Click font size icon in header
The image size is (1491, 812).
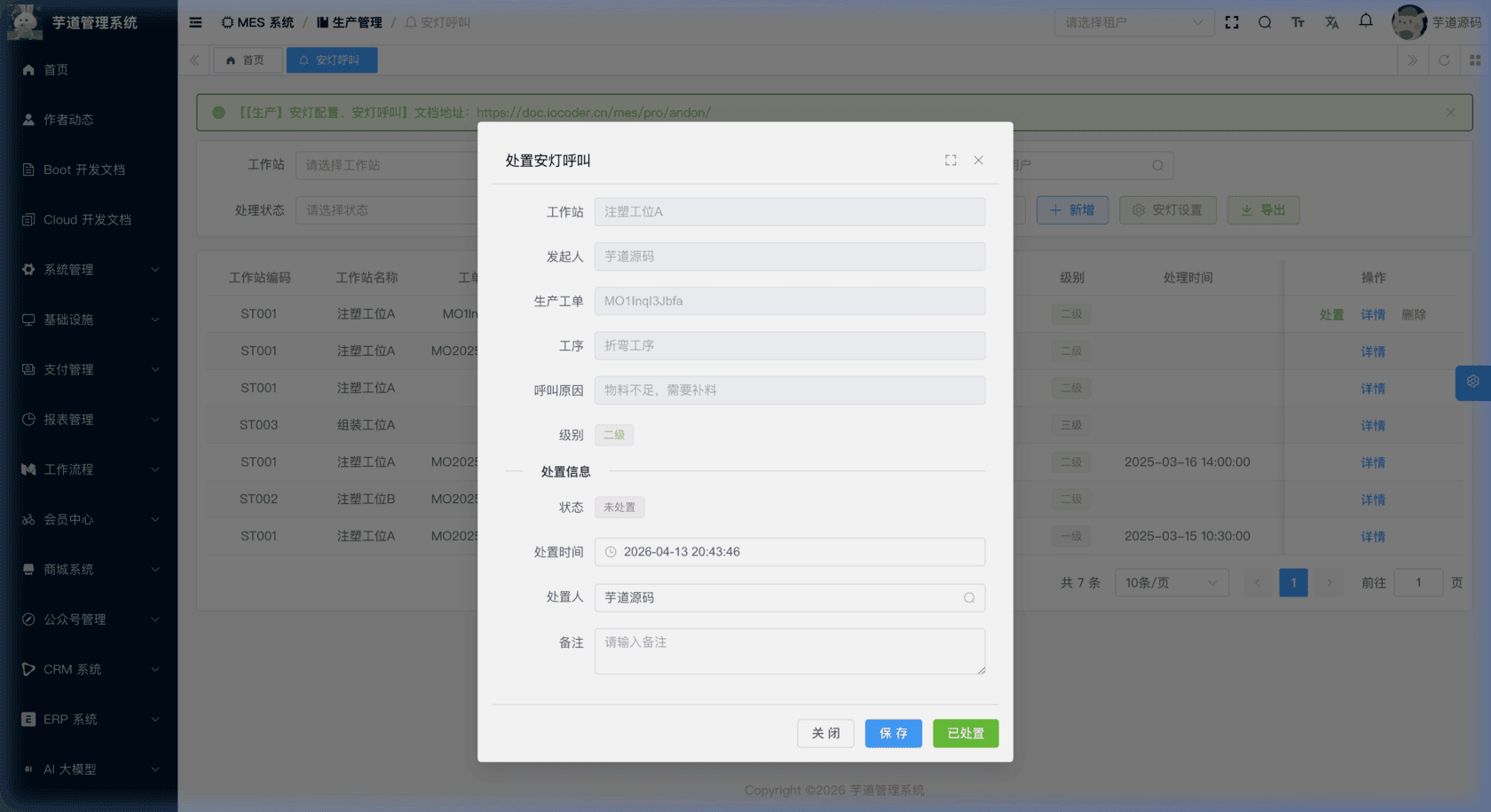pyautogui.click(x=1298, y=22)
